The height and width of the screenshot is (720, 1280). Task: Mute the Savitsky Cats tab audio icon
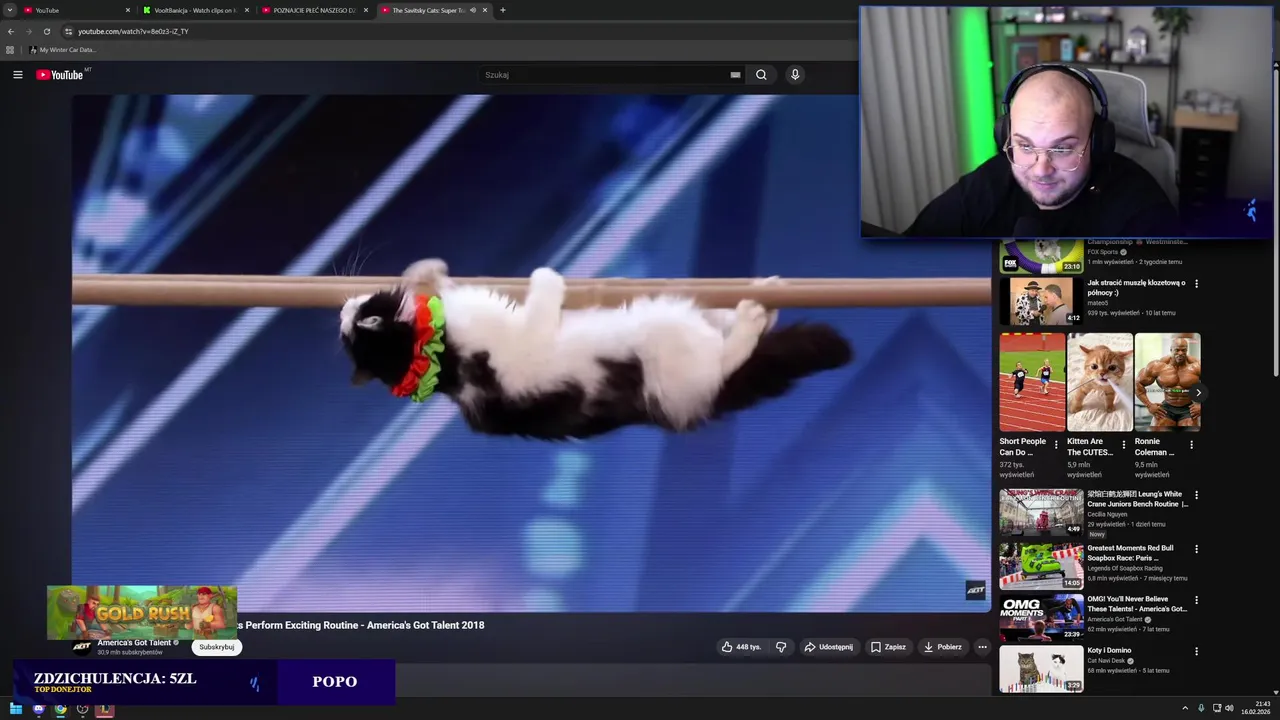(473, 10)
